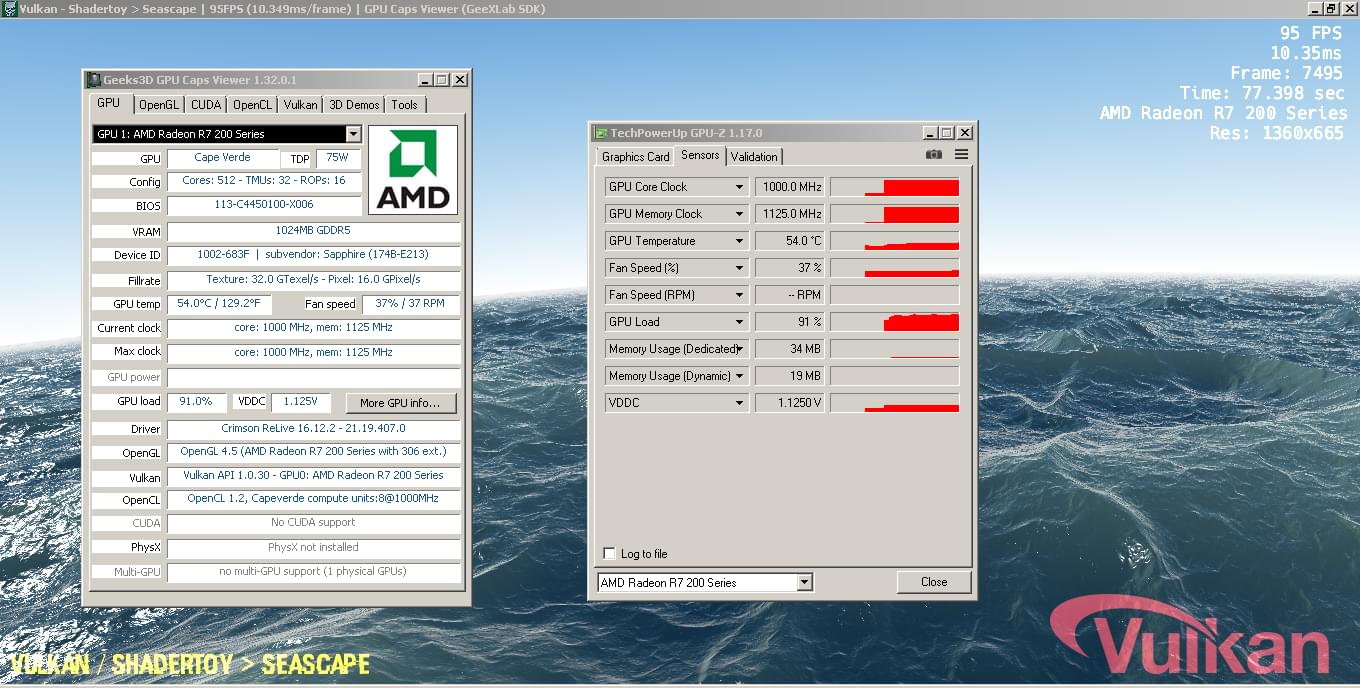Click the VRAM field 1024MB GDDR5
Viewport: 1360px width, 688px height.
pyautogui.click(x=314, y=231)
